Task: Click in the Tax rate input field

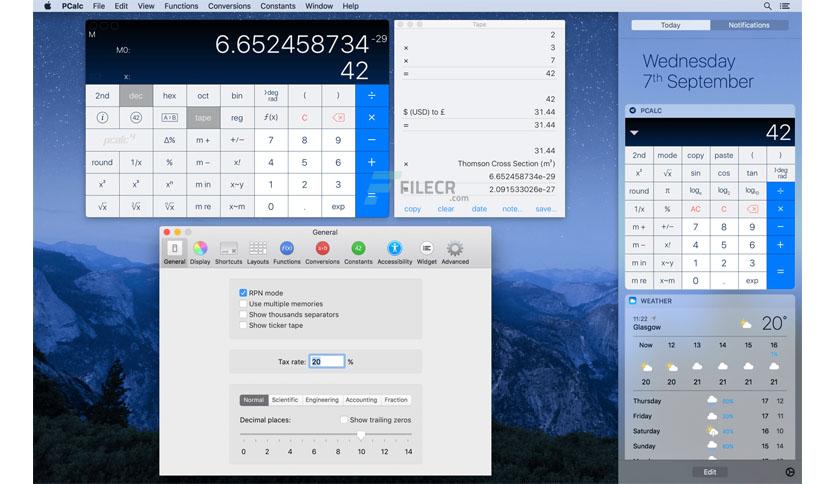Action: (327, 361)
